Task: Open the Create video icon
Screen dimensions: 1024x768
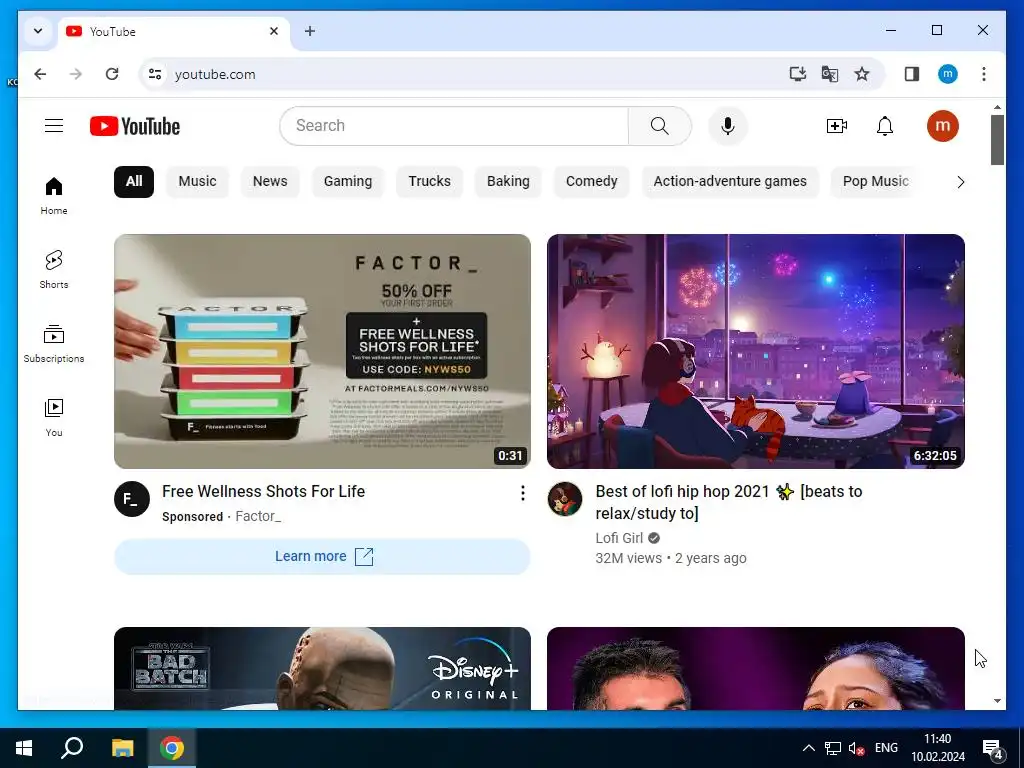Action: tap(837, 125)
